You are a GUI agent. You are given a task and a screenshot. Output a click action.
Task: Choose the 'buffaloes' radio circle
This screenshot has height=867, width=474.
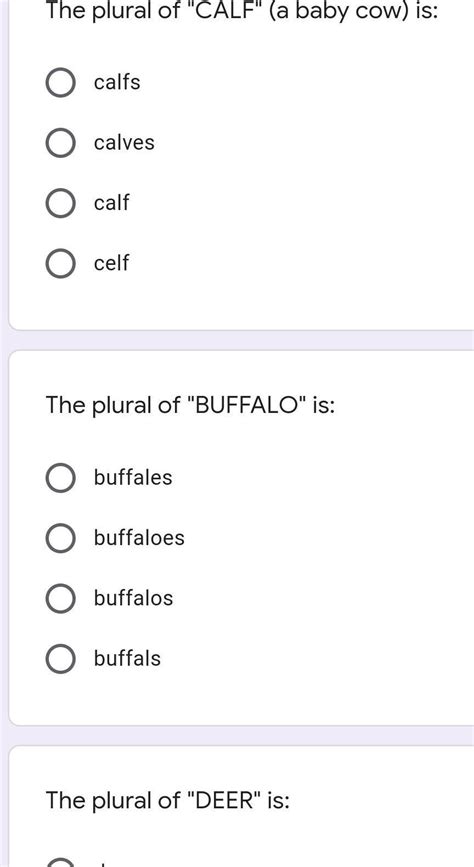point(60,538)
